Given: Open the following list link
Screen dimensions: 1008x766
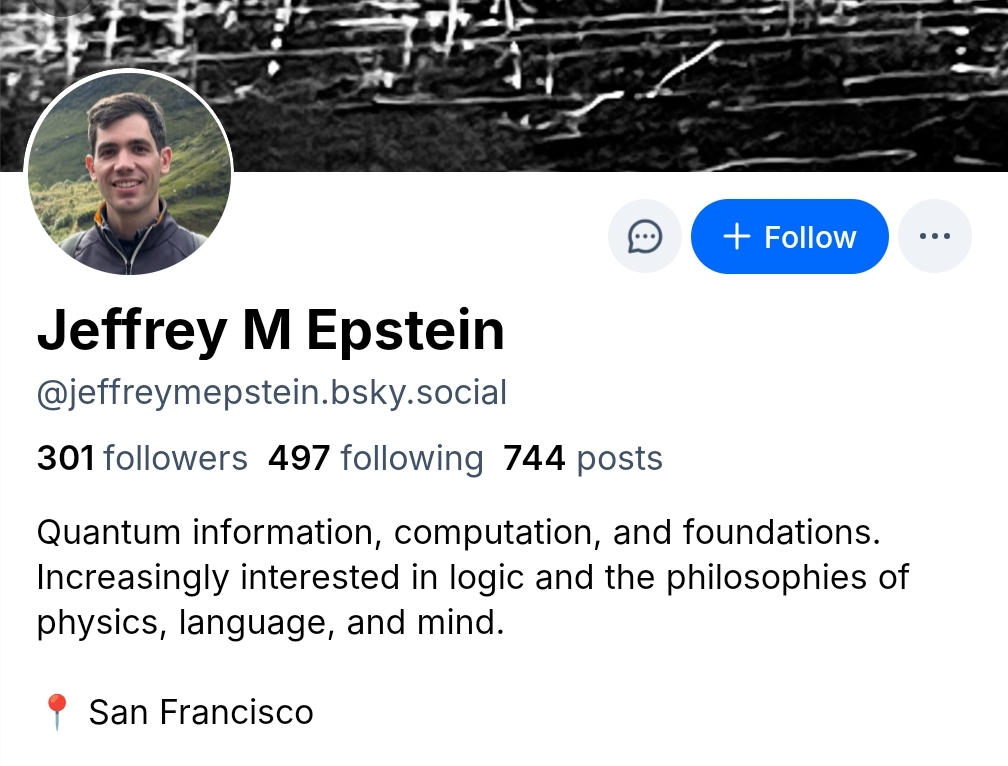Looking at the screenshot, I should pos(411,458).
